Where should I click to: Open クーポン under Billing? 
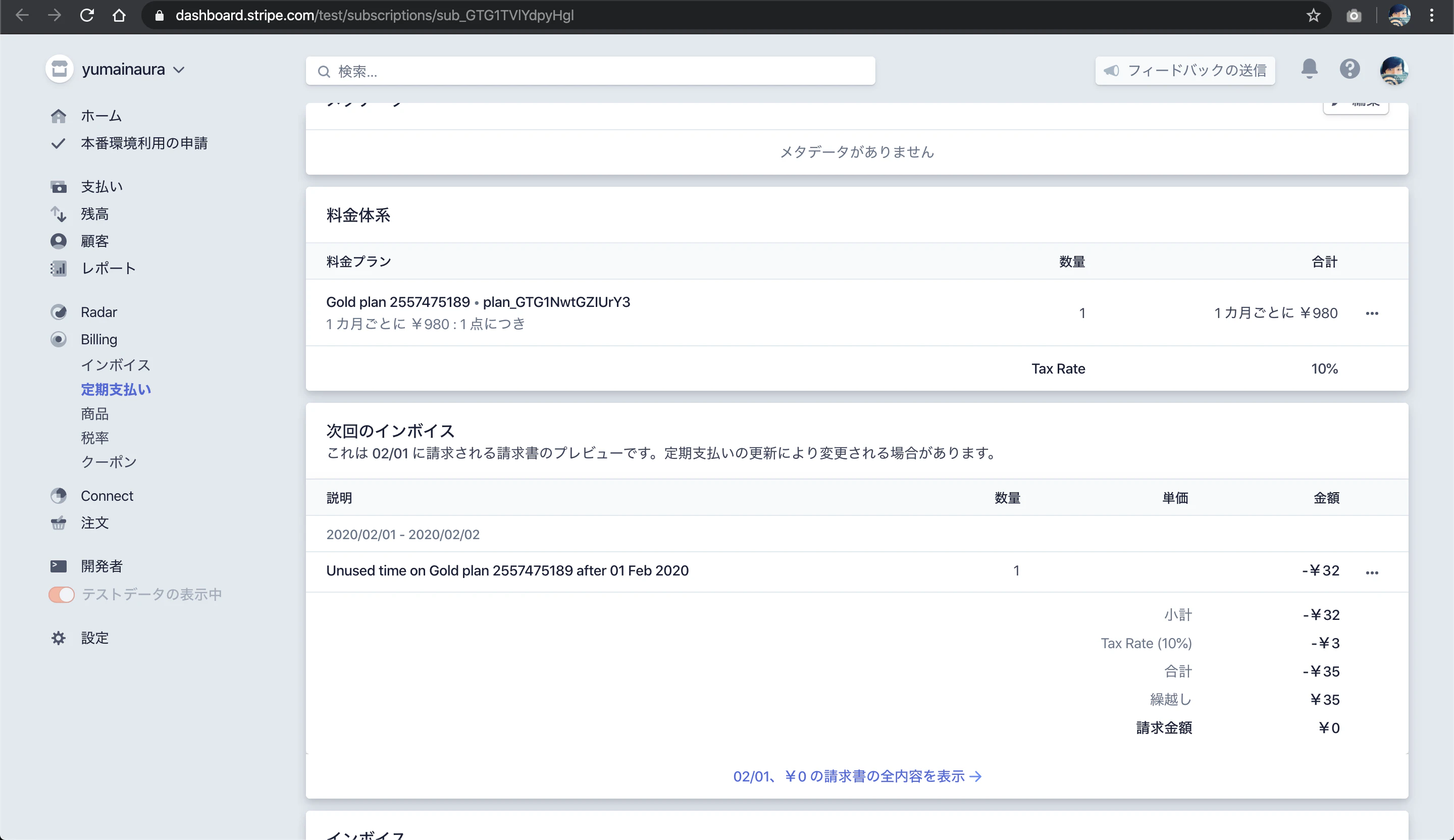(x=109, y=461)
